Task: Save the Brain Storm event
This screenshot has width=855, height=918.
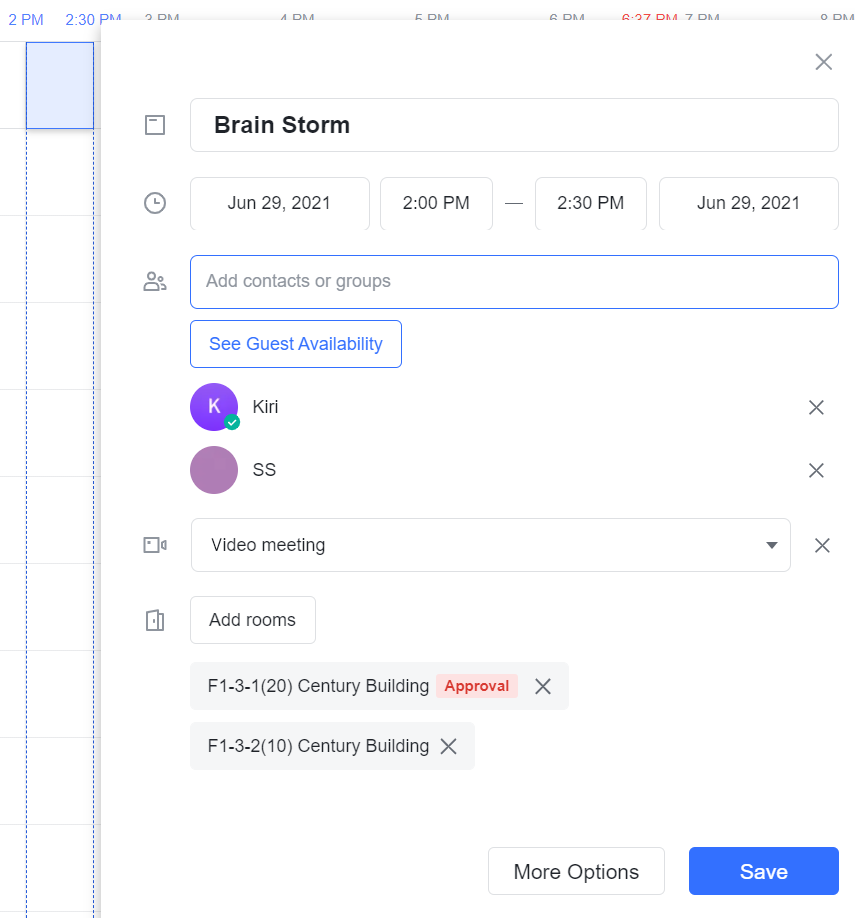Action: [x=763, y=871]
